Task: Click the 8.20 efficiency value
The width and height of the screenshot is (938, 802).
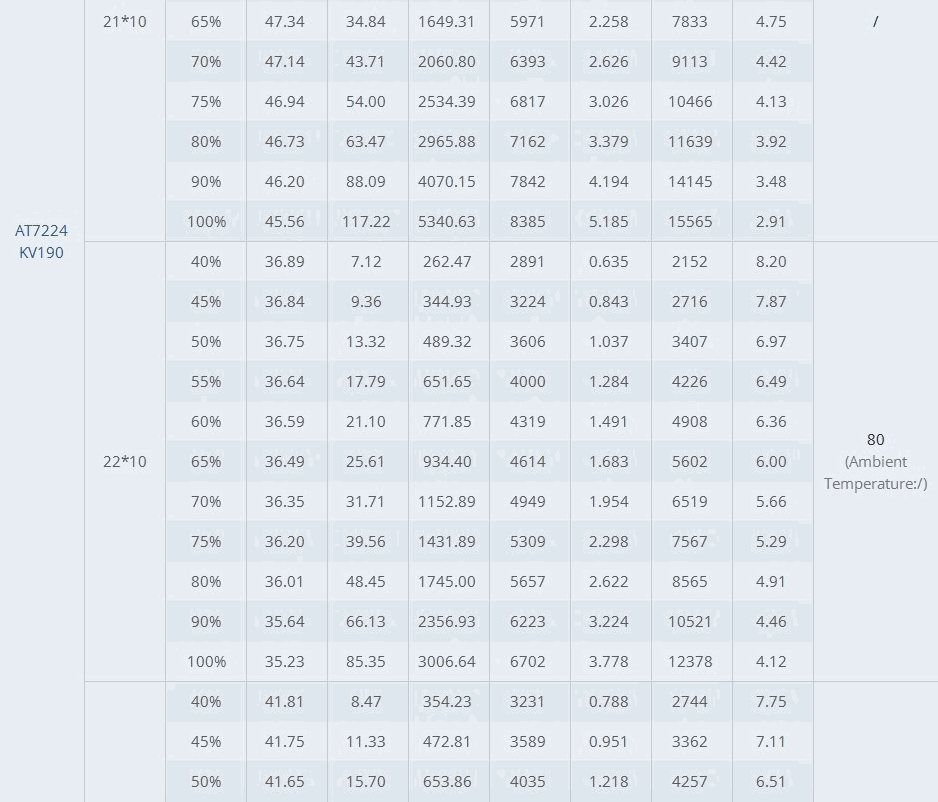Action: pyautogui.click(x=770, y=262)
